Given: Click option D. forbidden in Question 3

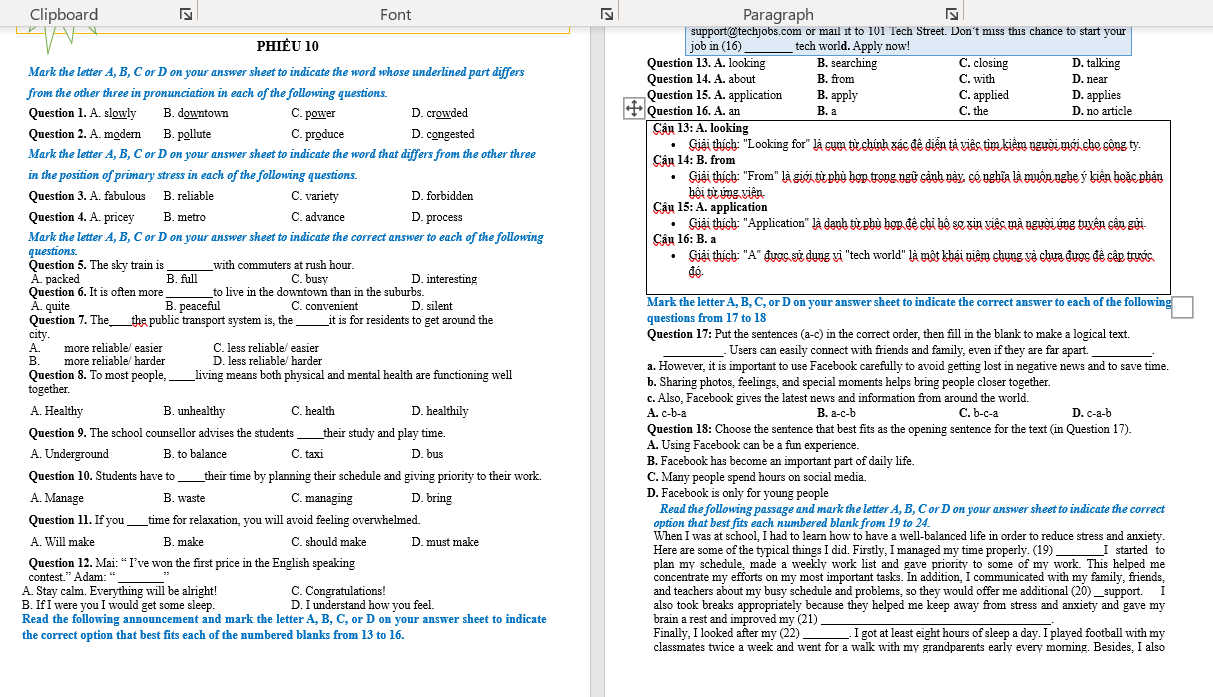Looking at the screenshot, I should click(x=442, y=196).
